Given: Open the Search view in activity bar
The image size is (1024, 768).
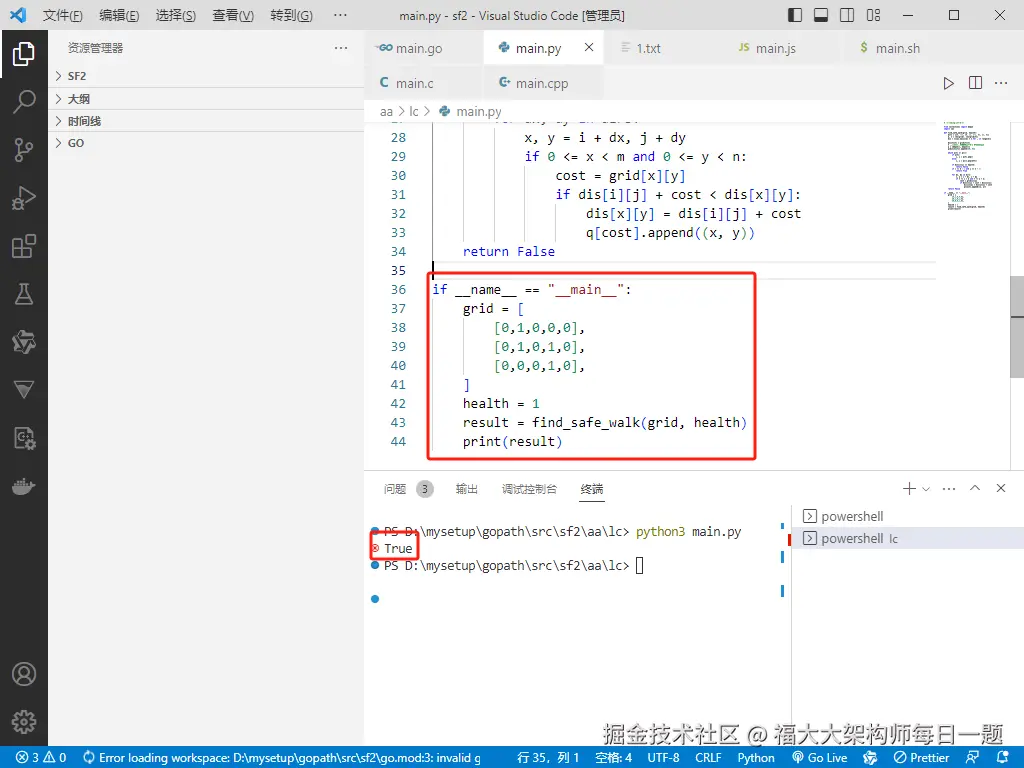Looking at the screenshot, I should pyautogui.click(x=24, y=101).
